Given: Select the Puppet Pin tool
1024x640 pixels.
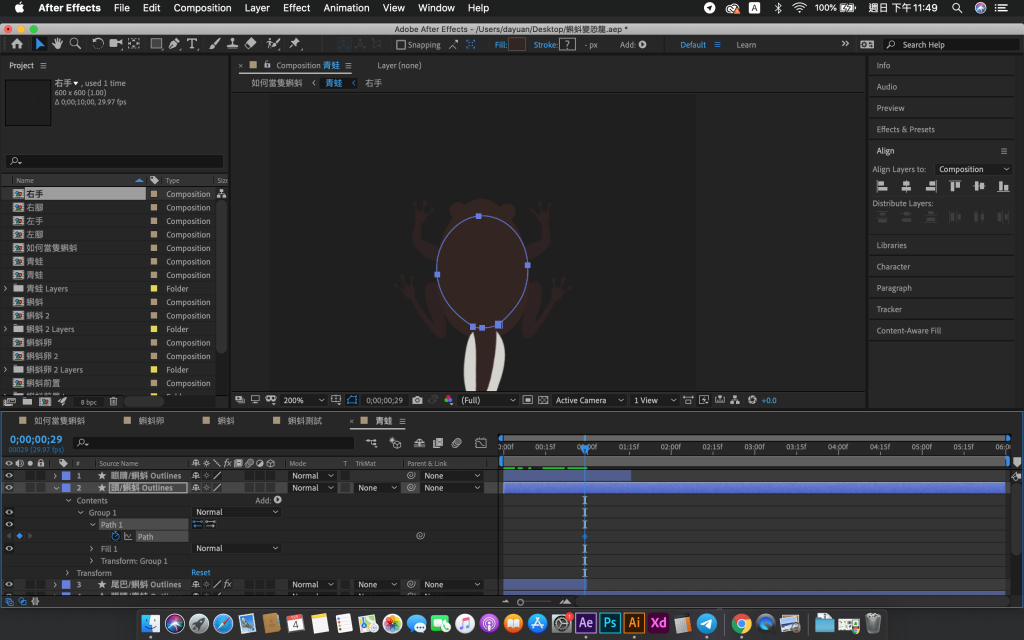Looking at the screenshot, I should [x=295, y=44].
